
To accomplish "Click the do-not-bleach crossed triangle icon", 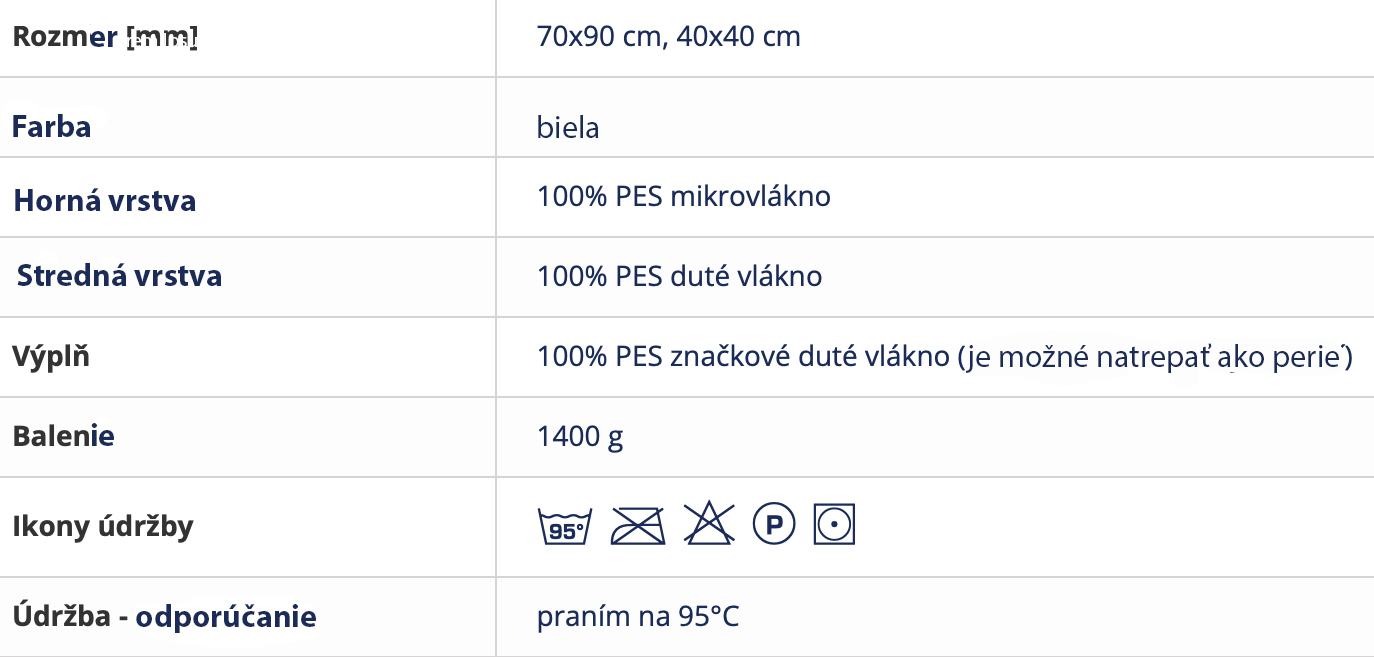I will pyautogui.click(x=709, y=523).
